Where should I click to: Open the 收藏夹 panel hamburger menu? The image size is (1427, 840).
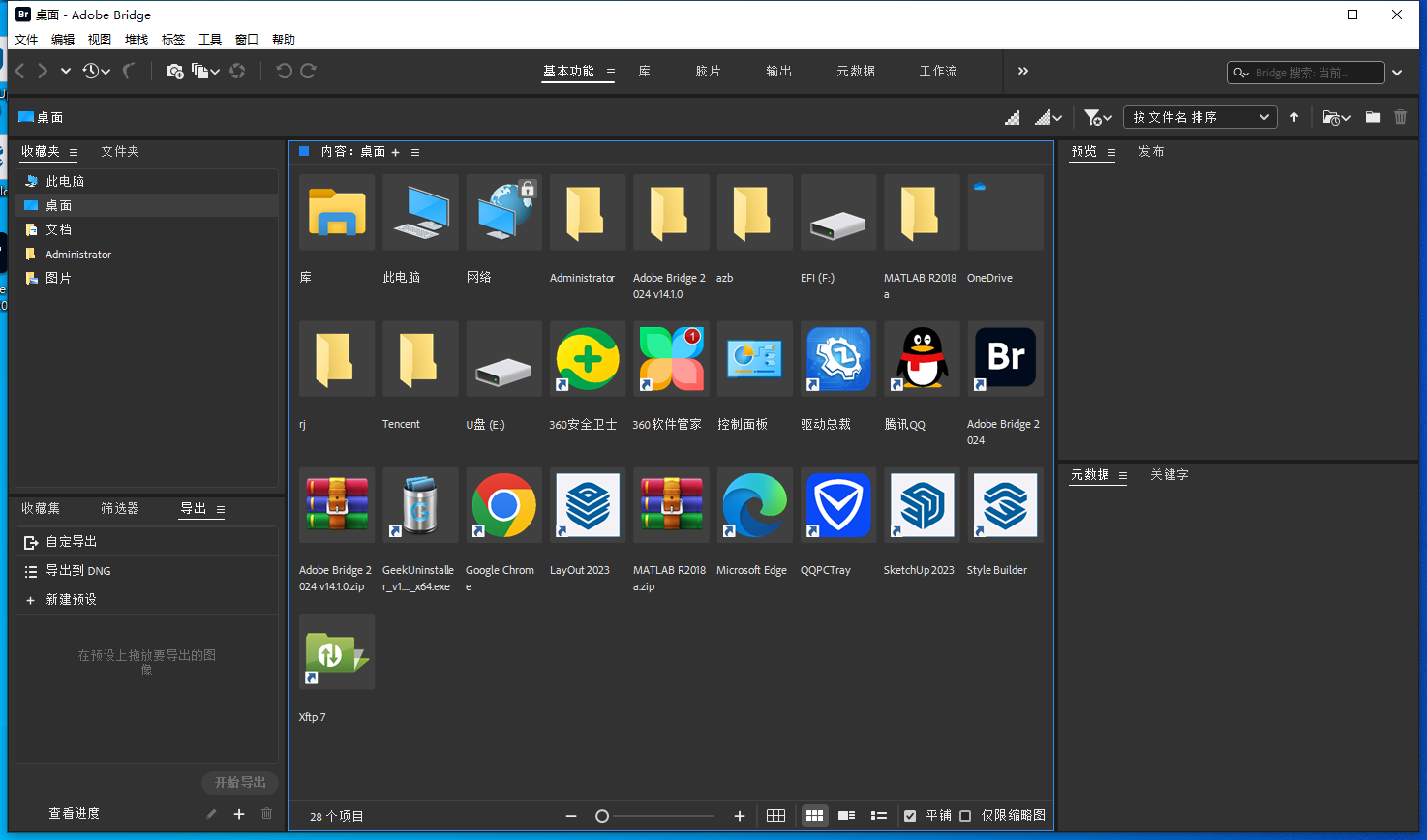pyautogui.click(x=73, y=152)
